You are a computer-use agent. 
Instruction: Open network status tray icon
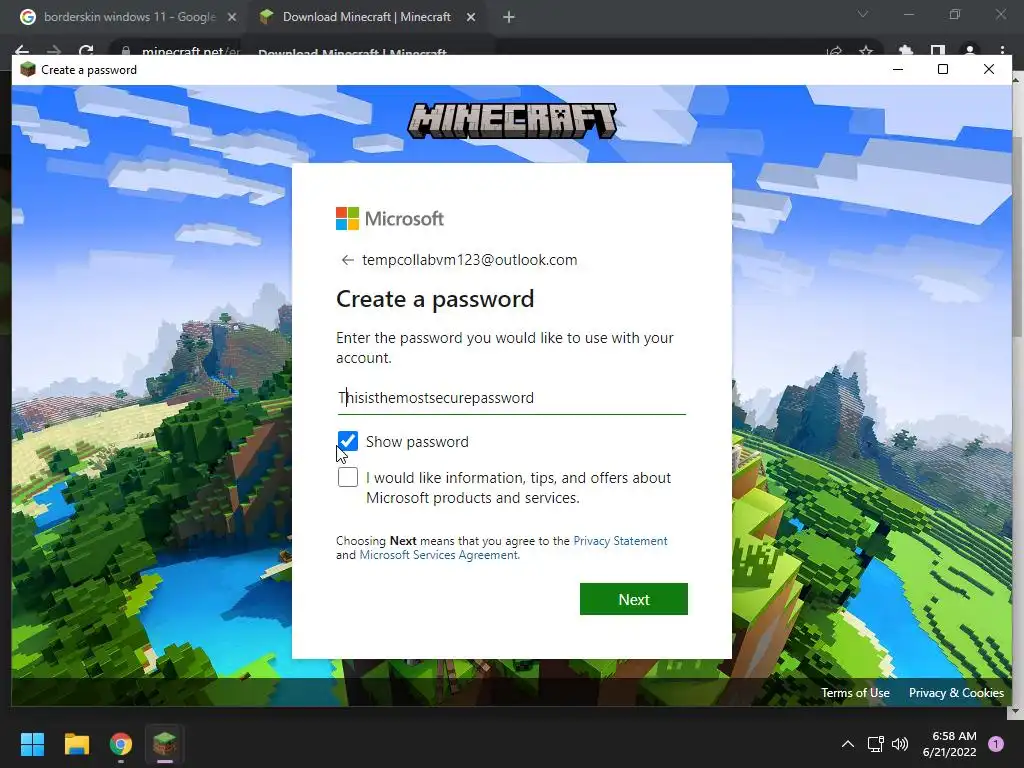tap(875, 744)
